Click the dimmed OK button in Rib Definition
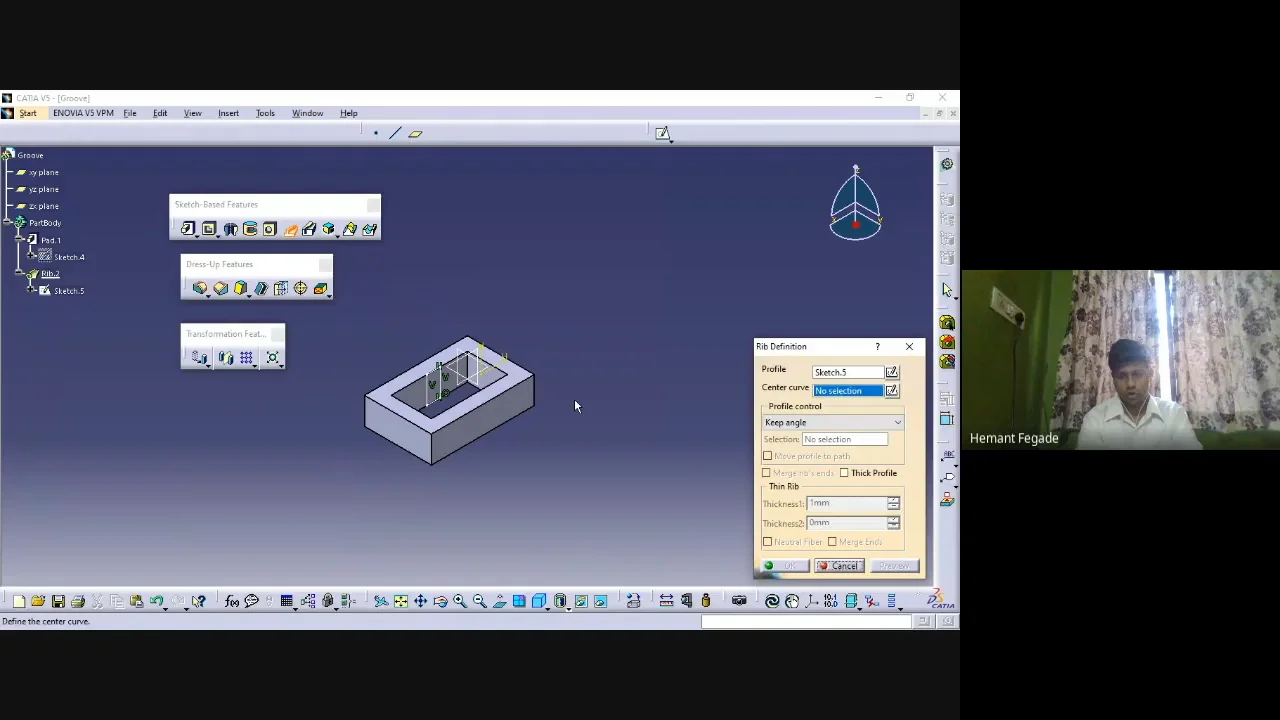This screenshot has width=1280, height=720. pyautogui.click(x=783, y=566)
